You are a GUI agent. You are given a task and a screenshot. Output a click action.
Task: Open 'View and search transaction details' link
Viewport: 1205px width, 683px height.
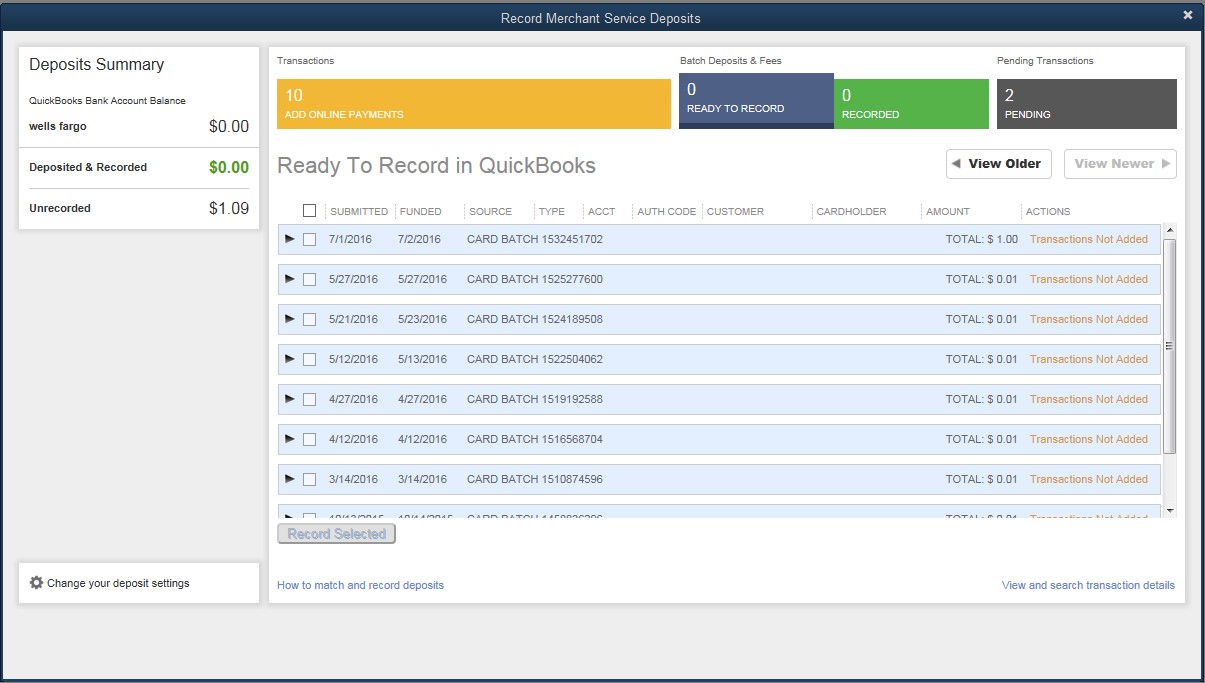(1088, 585)
